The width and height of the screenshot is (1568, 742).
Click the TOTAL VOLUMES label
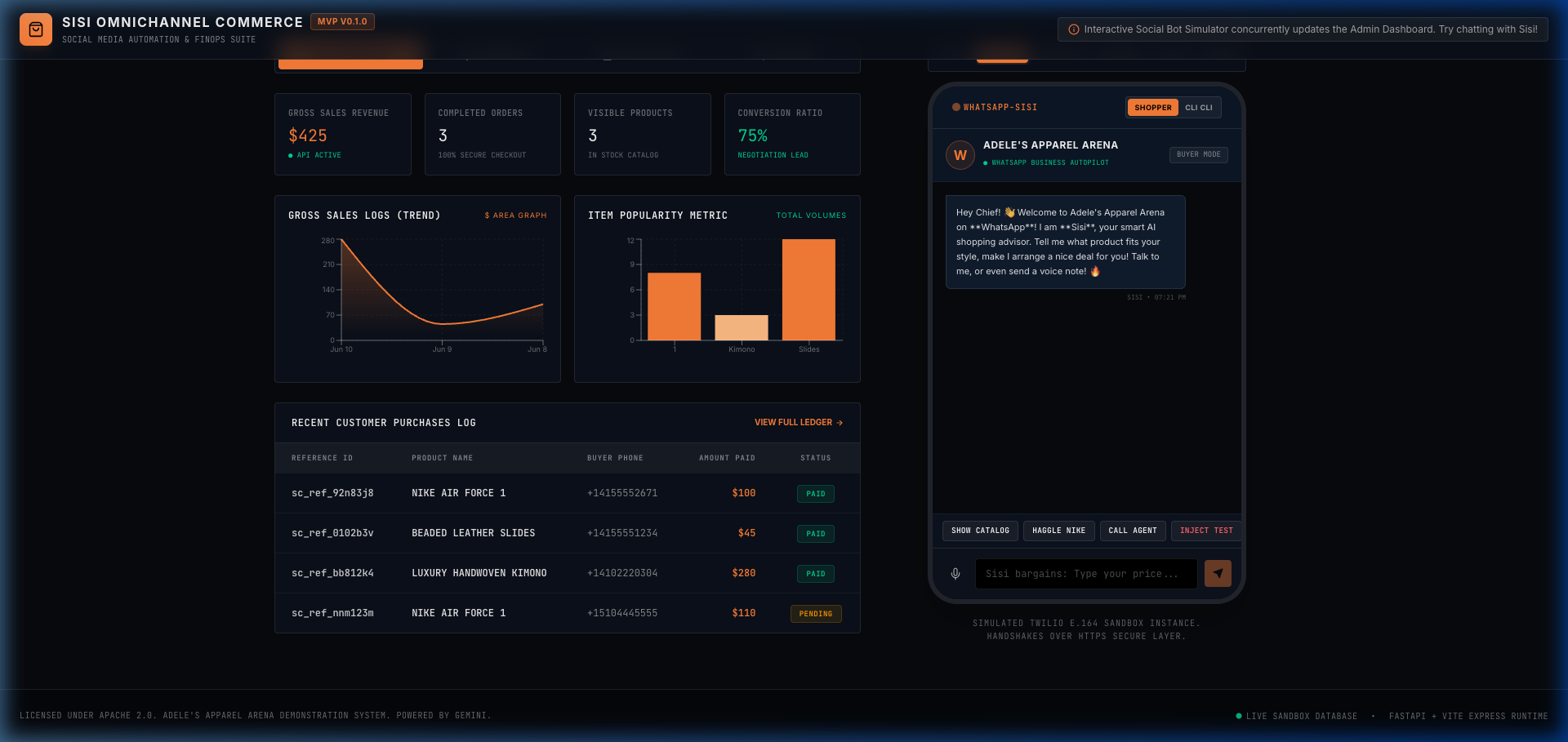(811, 215)
